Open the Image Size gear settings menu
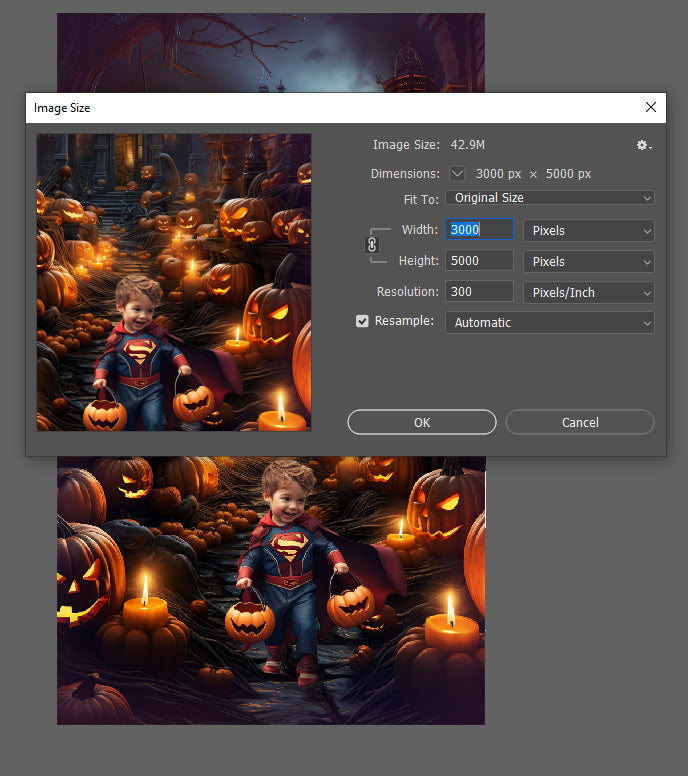Image resolution: width=688 pixels, height=776 pixels. (x=644, y=145)
